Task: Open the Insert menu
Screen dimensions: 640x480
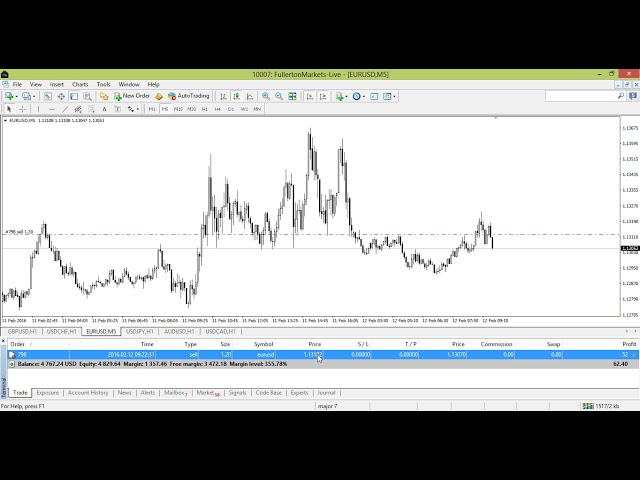Action: tap(57, 84)
